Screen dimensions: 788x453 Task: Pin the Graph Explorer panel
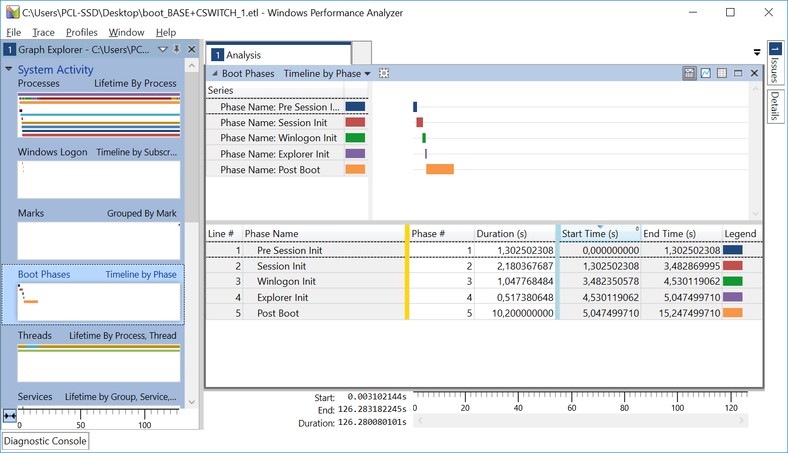click(177, 49)
